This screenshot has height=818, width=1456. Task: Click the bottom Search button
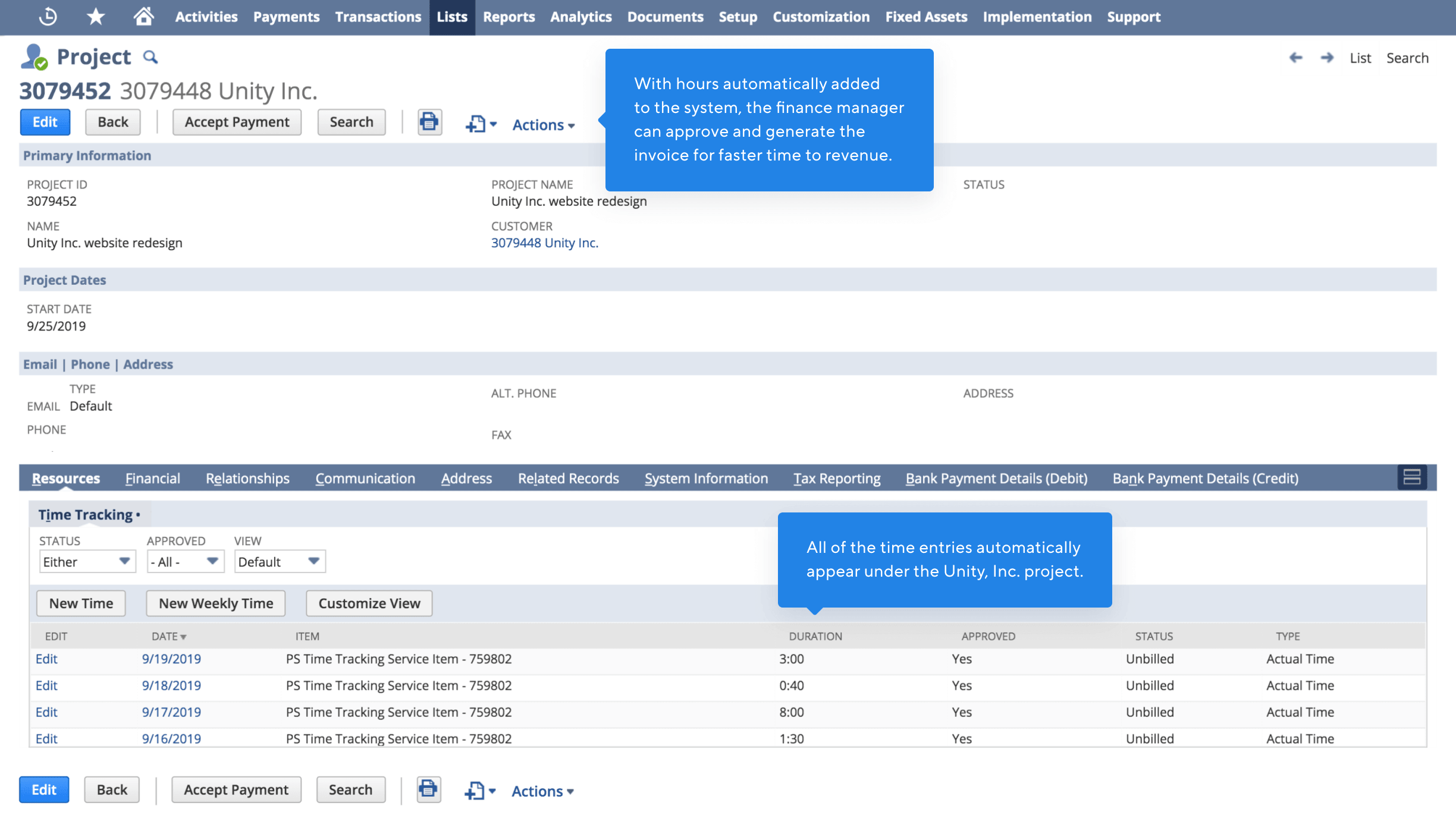(350, 790)
